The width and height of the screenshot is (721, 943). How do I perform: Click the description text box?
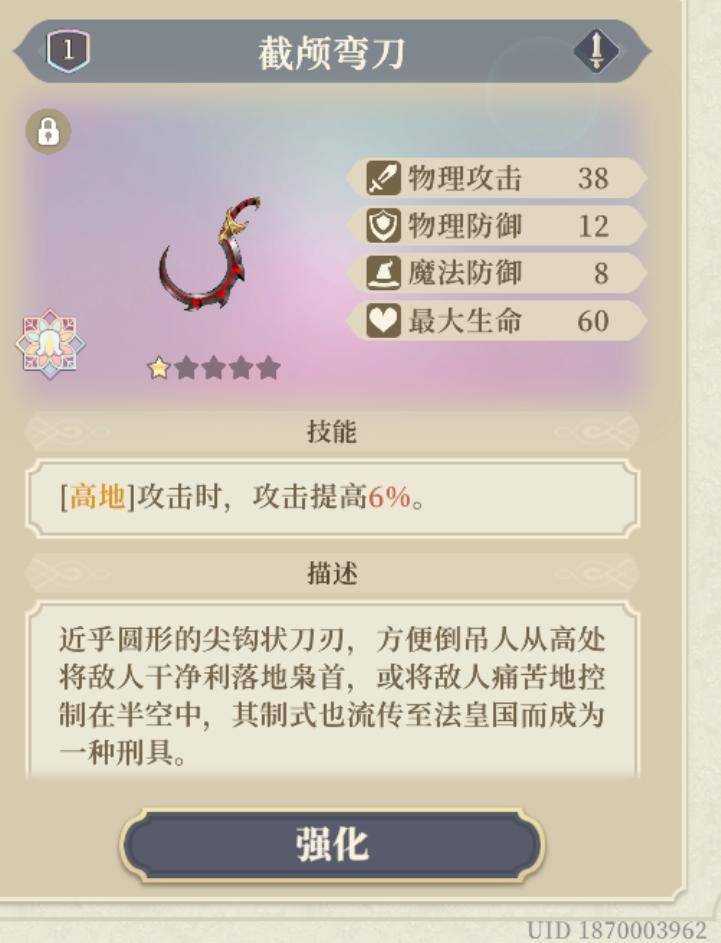click(x=332, y=689)
